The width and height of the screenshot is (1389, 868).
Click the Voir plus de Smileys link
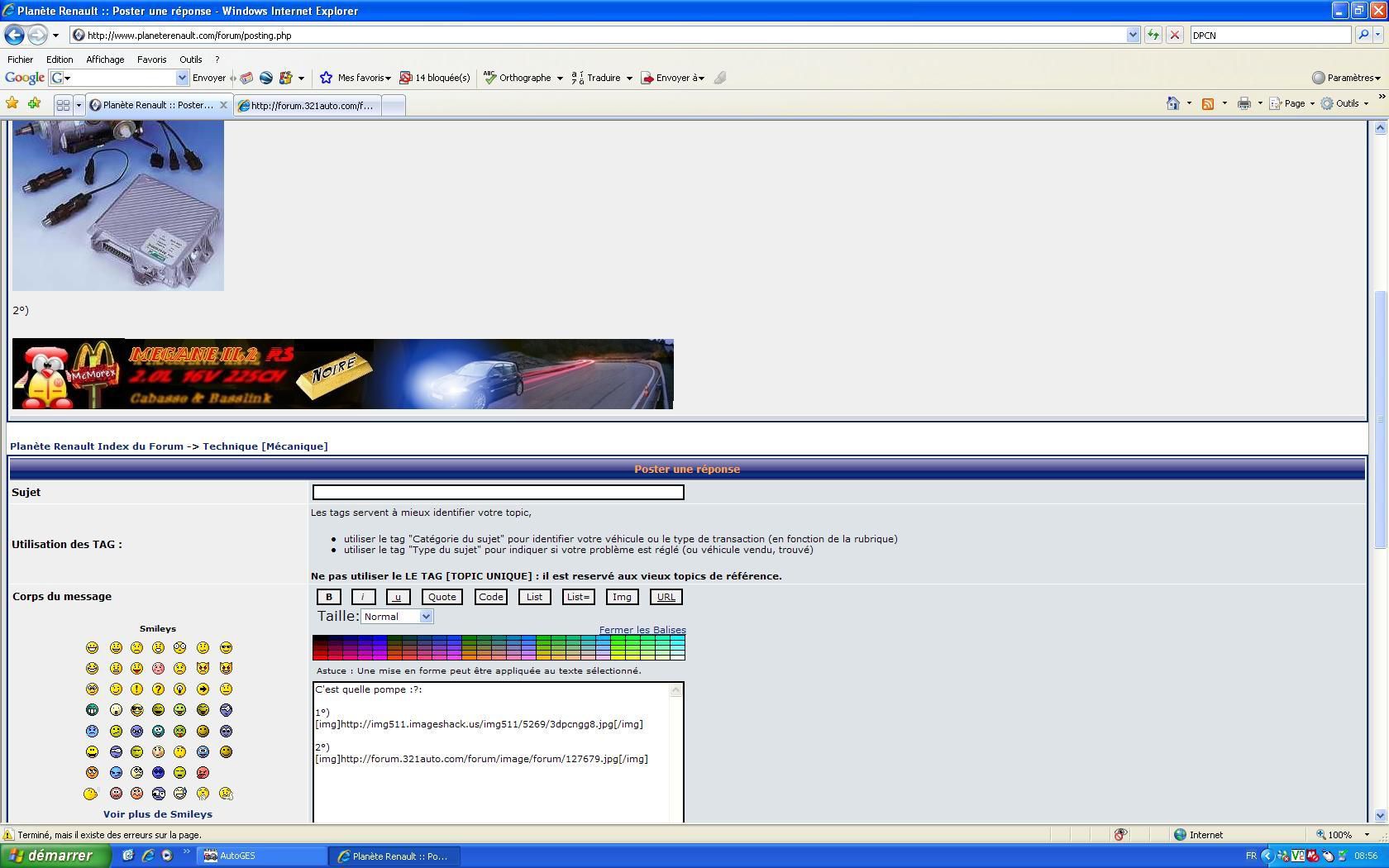pyautogui.click(x=157, y=814)
